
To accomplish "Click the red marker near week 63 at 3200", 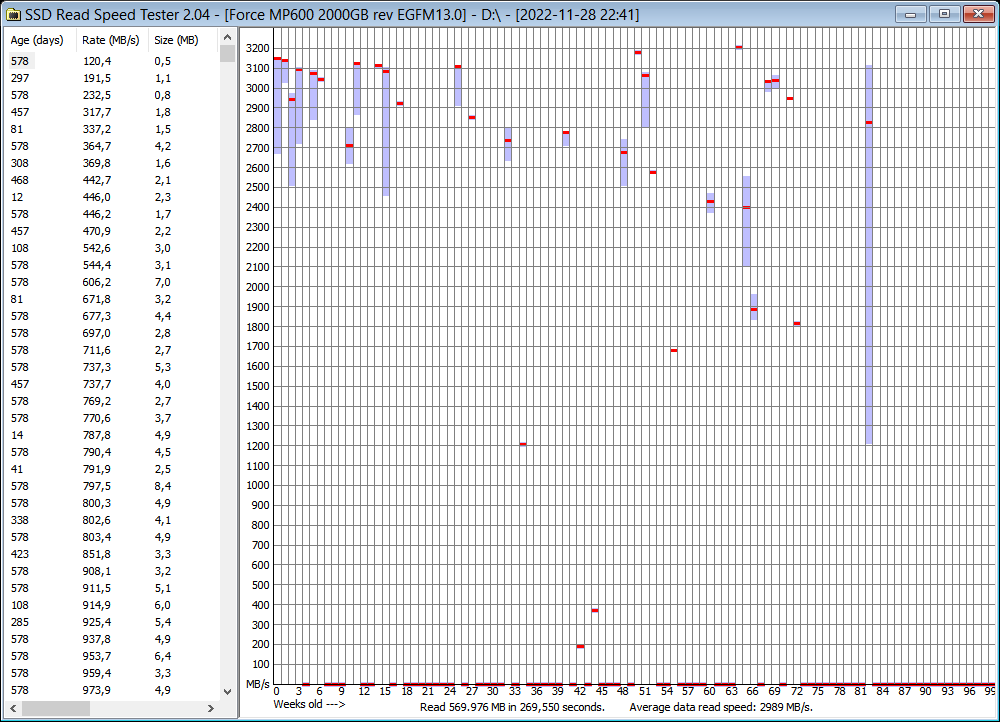I will click(737, 46).
